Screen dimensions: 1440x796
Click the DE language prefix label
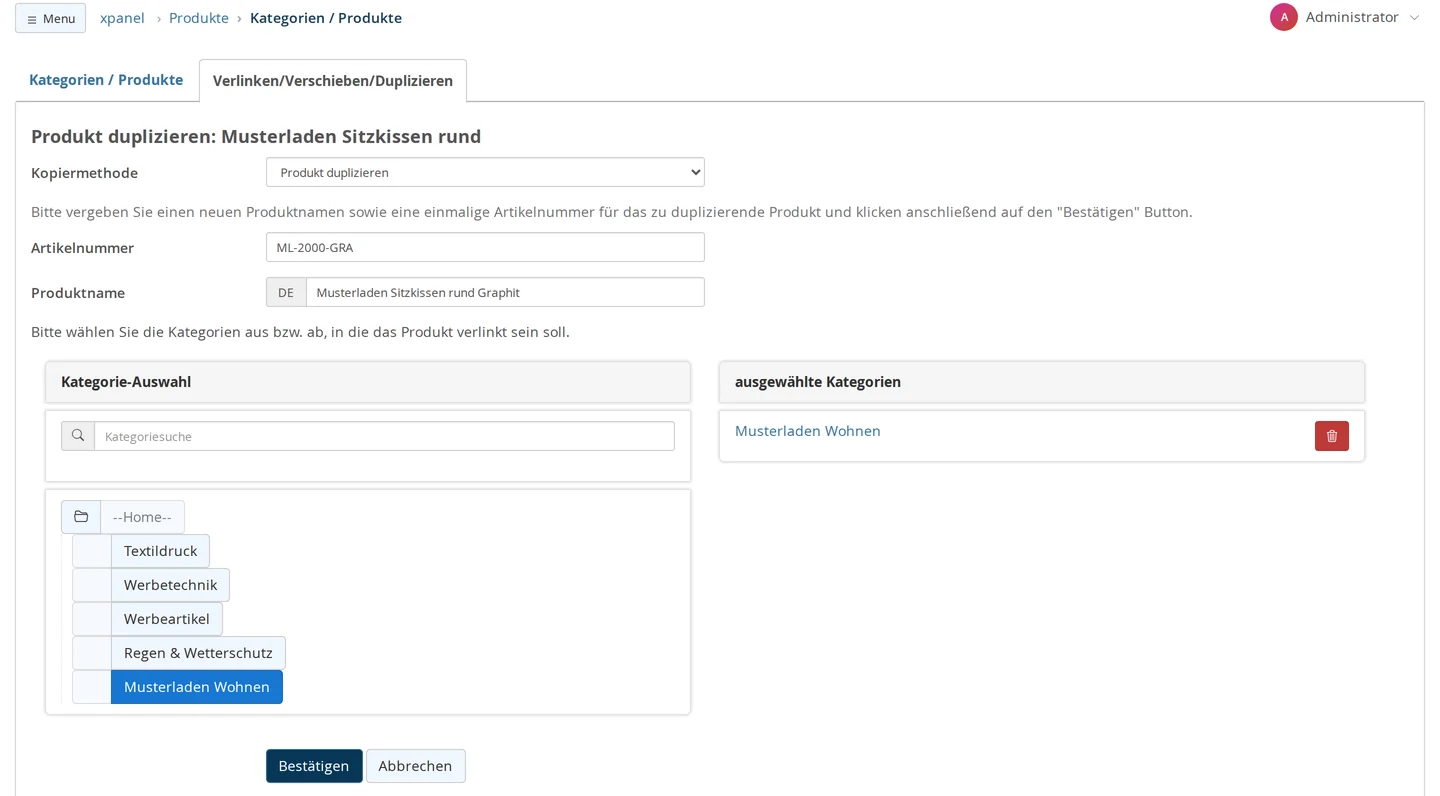pyautogui.click(x=286, y=292)
